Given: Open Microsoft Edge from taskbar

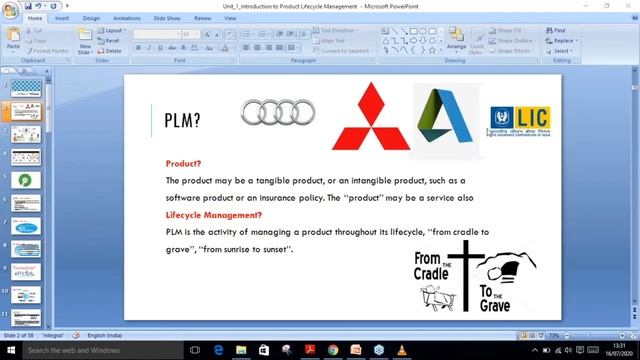Looking at the screenshot, I should pos(218,350).
